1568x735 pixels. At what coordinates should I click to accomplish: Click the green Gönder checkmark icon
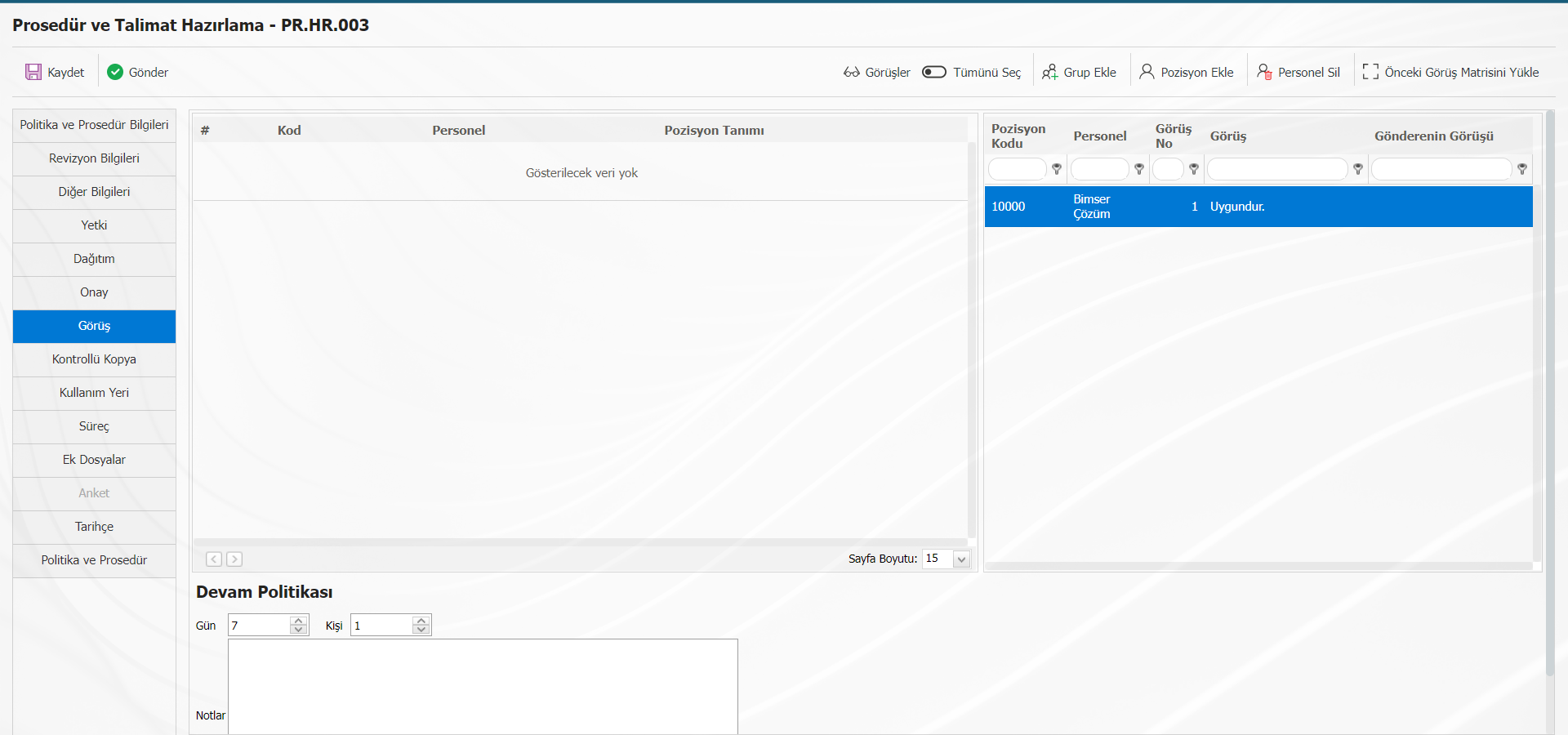pyautogui.click(x=115, y=72)
